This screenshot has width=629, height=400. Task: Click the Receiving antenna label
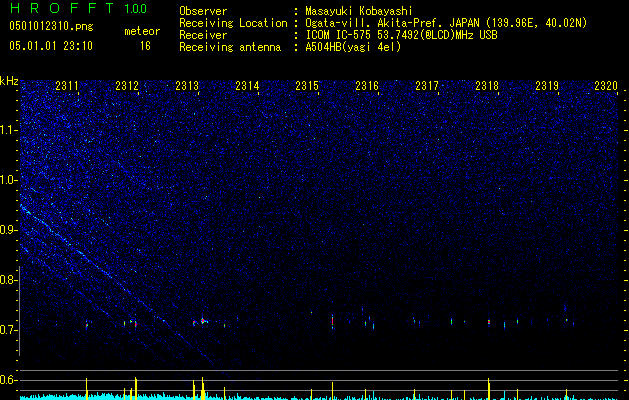click(x=230, y=47)
